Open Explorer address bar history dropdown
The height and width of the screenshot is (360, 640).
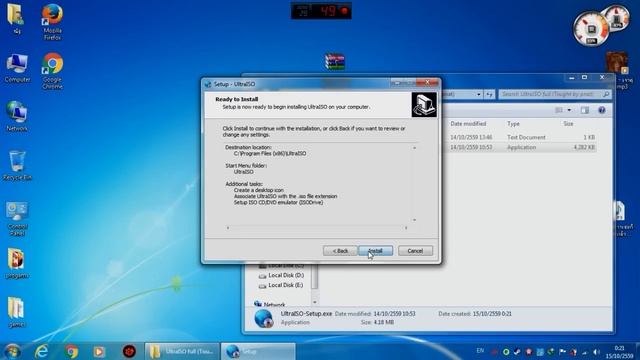point(478,94)
